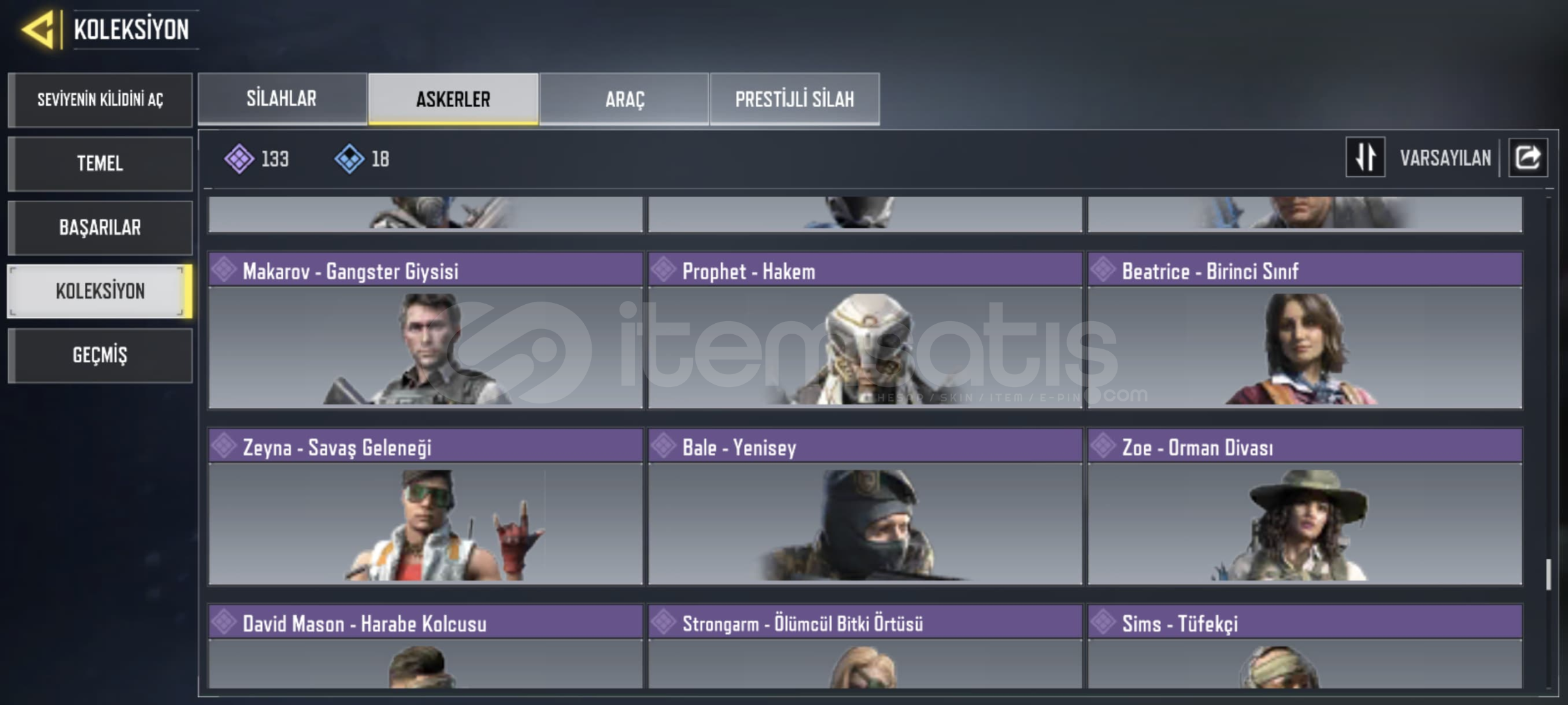Image resolution: width=1568 pixels, height=705 pixels.
Task: Open the GEÇMİŞ section
Action: tap(100, 355)
